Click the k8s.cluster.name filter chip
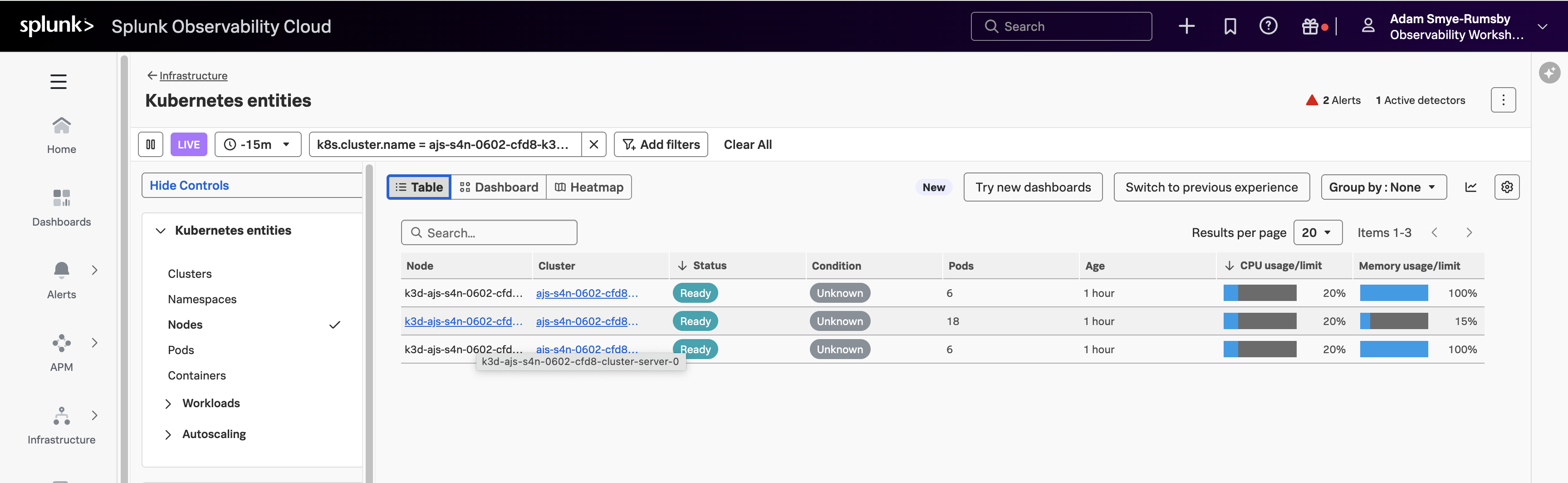 click(445, 144)
